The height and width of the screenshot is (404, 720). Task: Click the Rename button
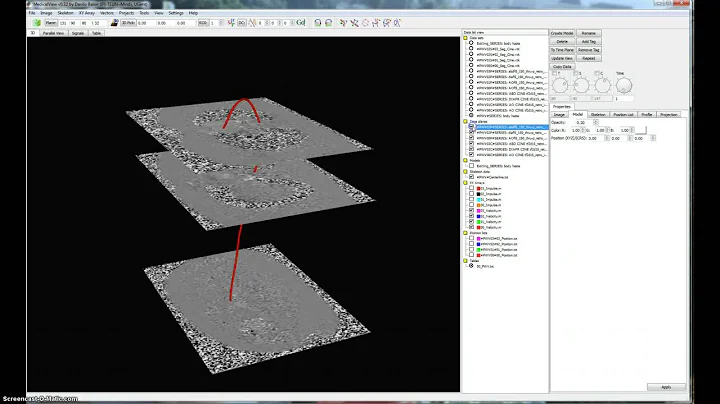click(x=589, y=33)
